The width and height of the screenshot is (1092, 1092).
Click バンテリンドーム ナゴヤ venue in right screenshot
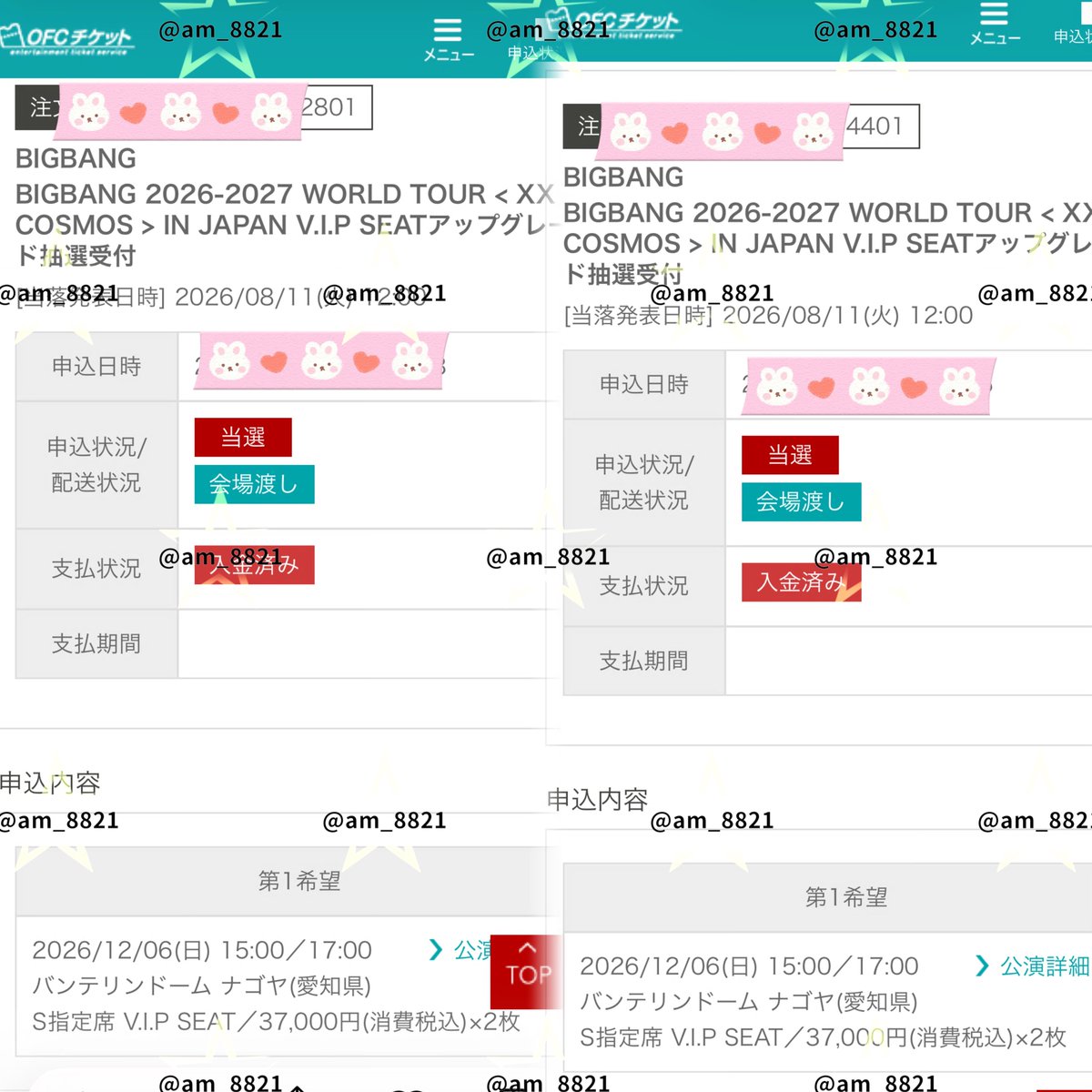(x=748, y=1002)
